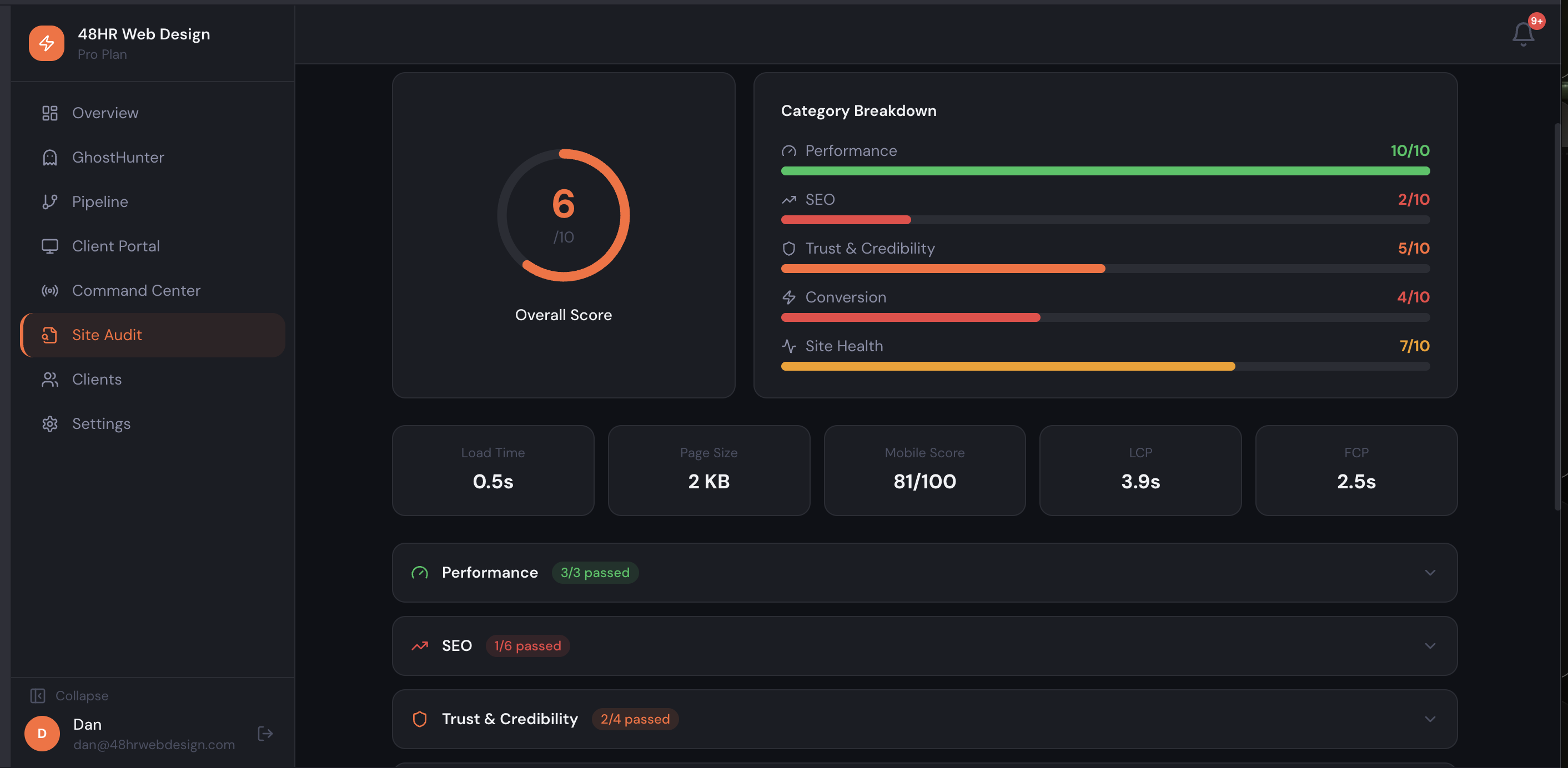This screenshot has width=1568, height=768.
Task: Click the Dan user avatar
Action: 42,733
